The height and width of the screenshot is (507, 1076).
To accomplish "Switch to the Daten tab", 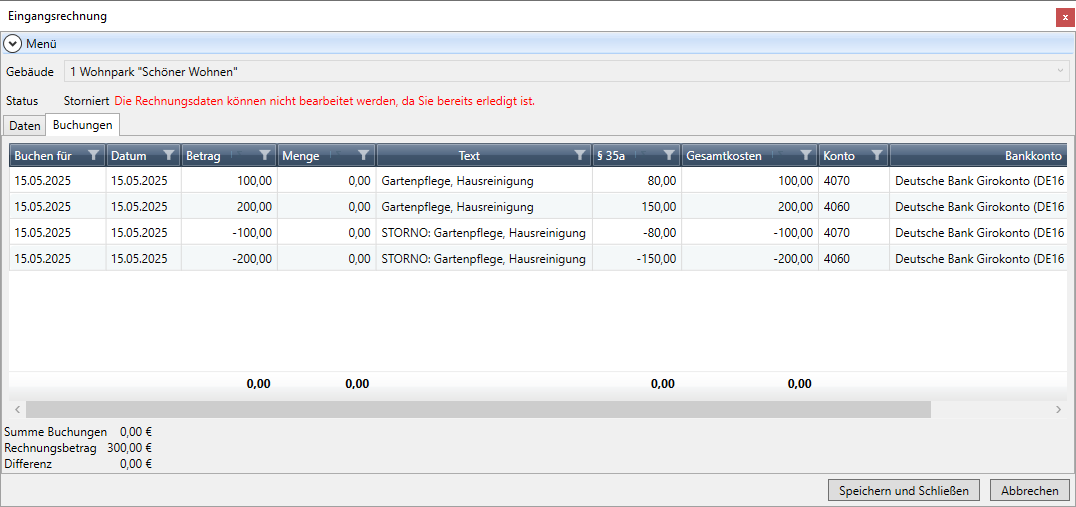I will pyautogui.click(x=25, y=126).
